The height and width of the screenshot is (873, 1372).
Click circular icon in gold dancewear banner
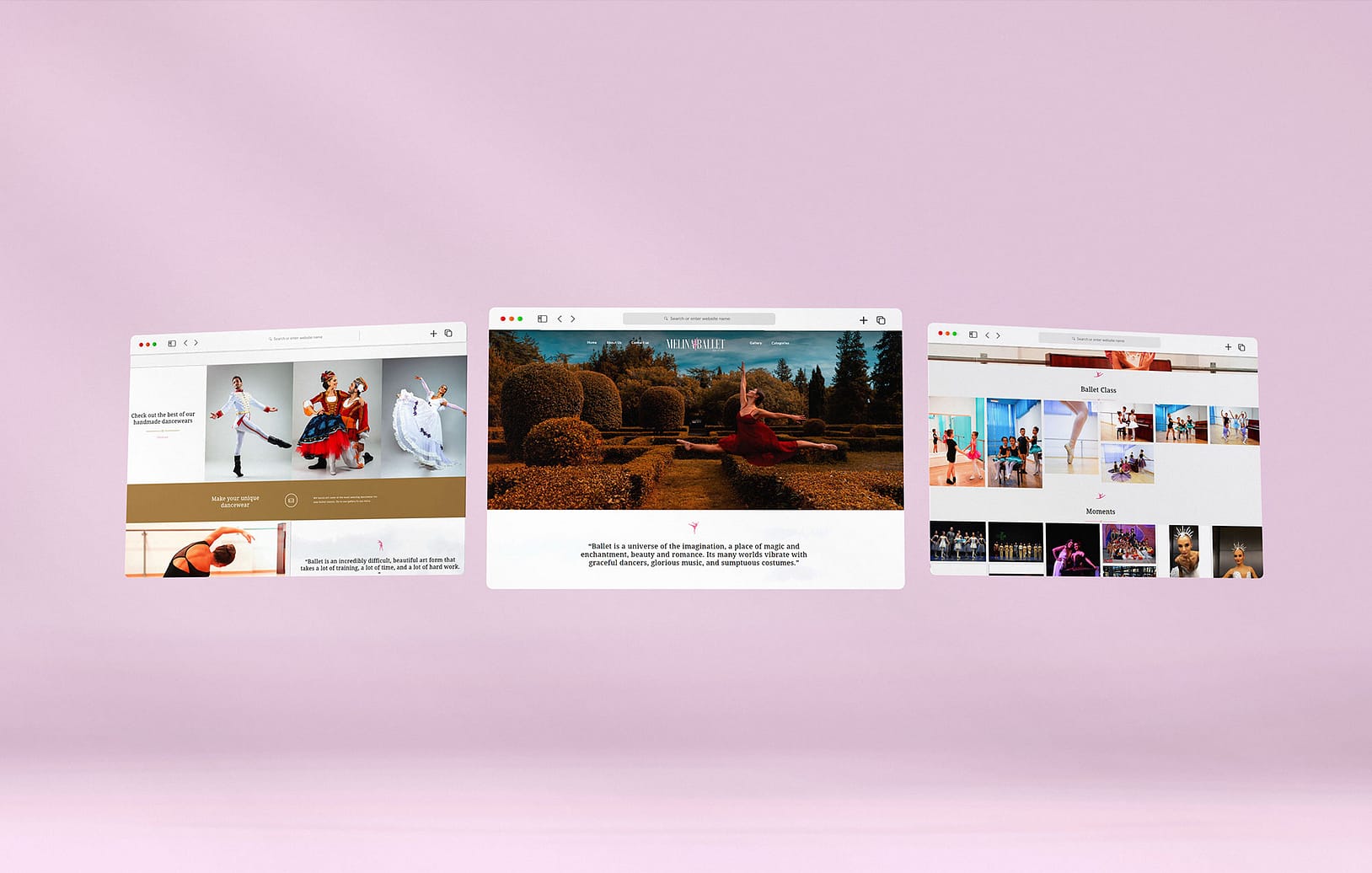pos(291,501)
